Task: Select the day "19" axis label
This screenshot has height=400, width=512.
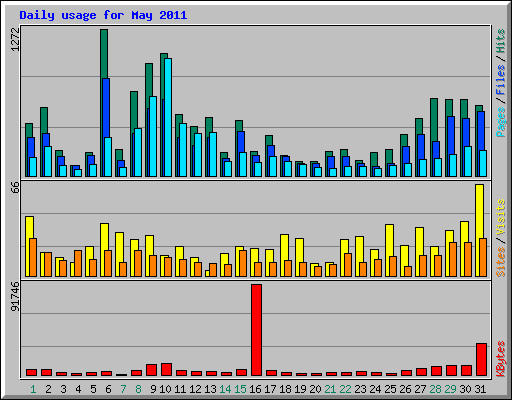Action: tap(300, 389)
